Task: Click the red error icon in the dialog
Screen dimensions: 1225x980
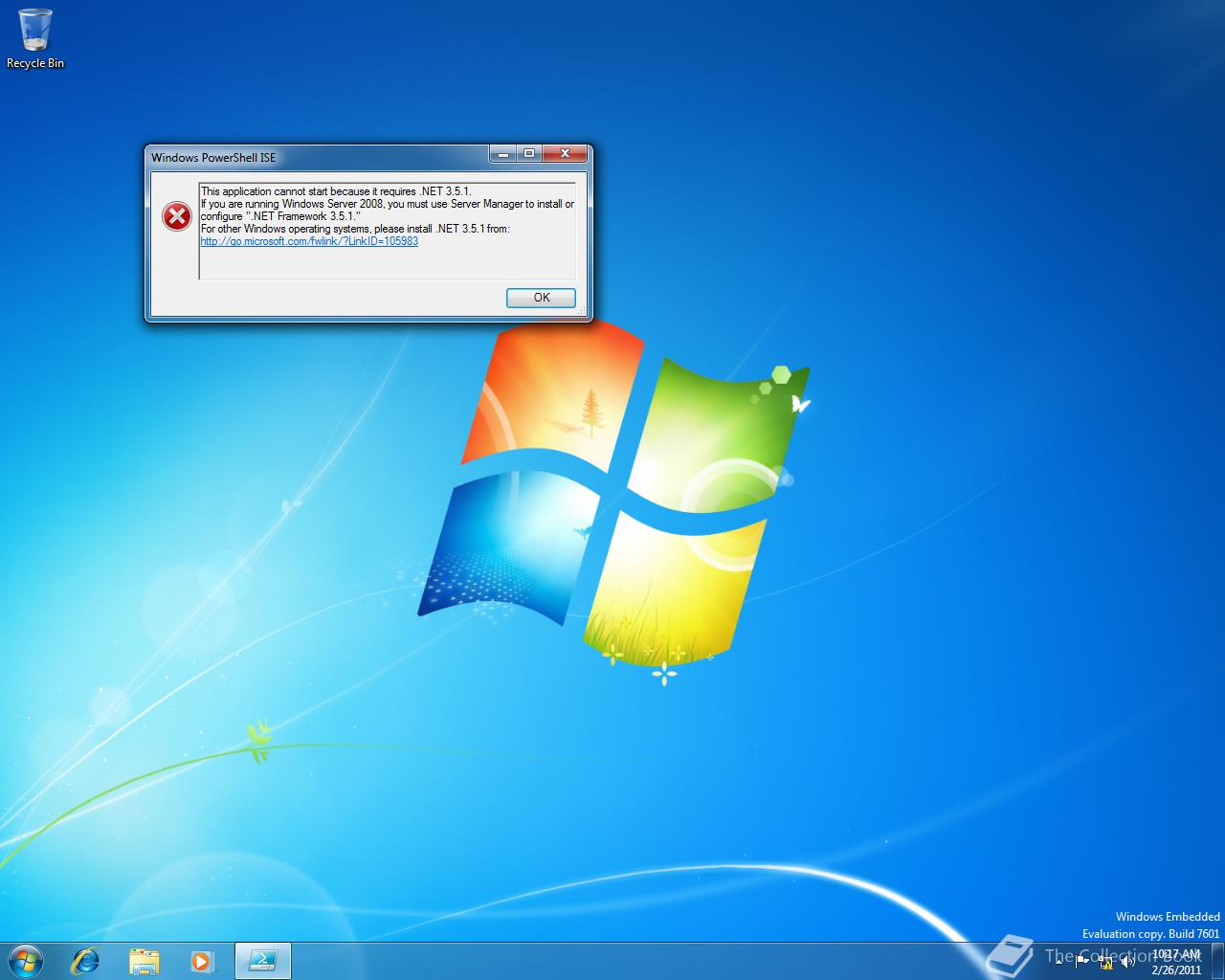Action: (176, 217)
